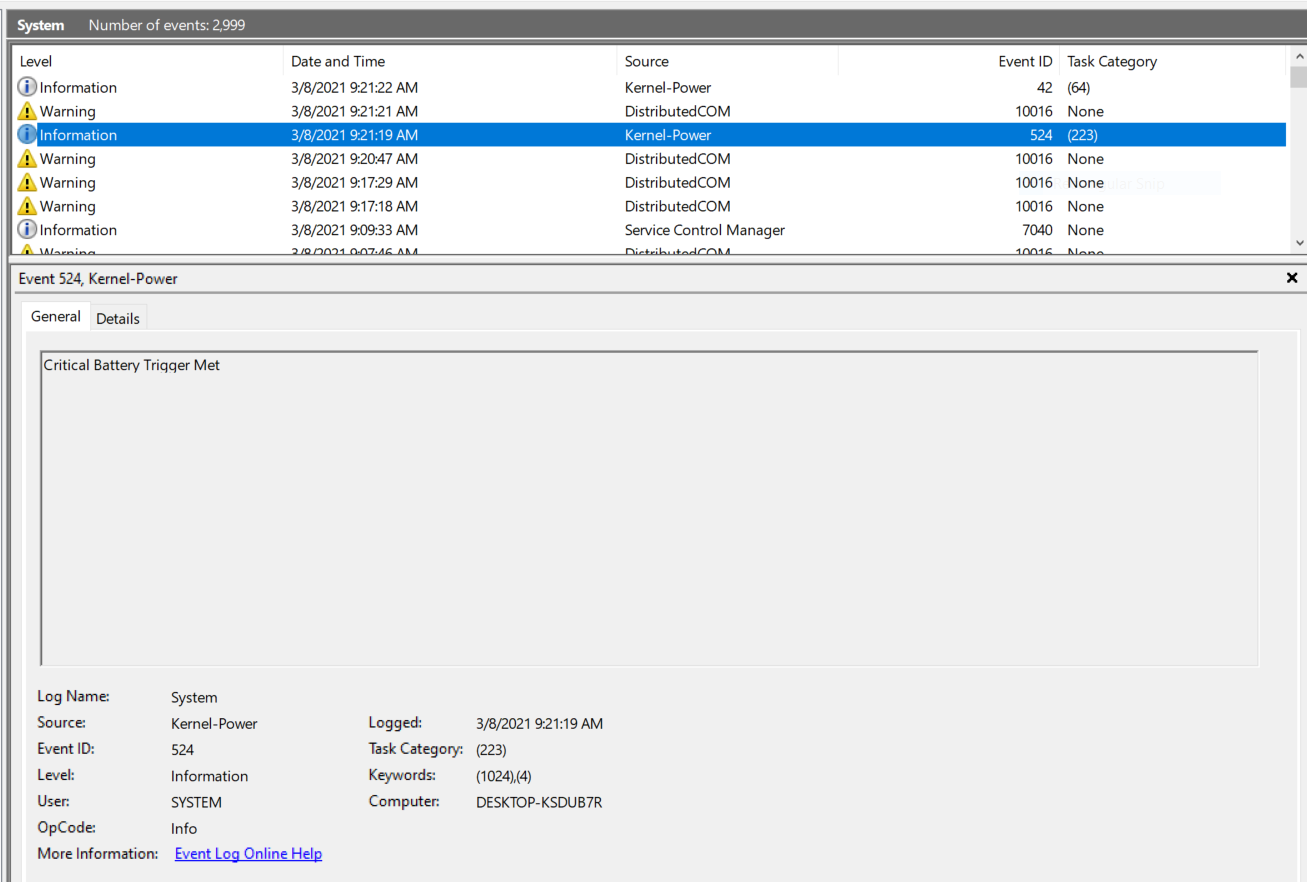Select the DistributedCOM warning at 9:17:18 AM
1307x882 pixels.
(x=650, y=207)
